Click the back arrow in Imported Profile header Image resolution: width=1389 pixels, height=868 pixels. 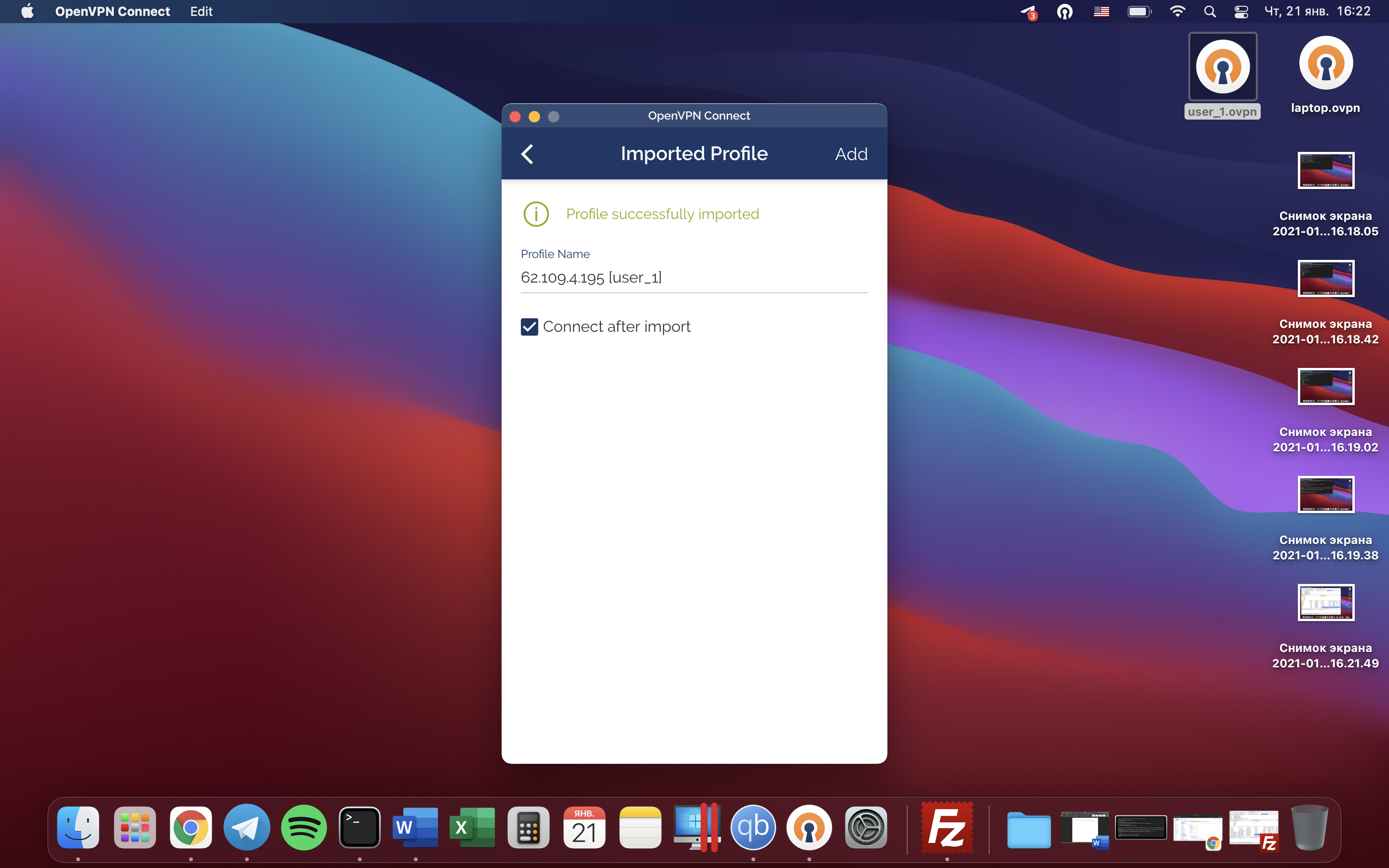528,154
